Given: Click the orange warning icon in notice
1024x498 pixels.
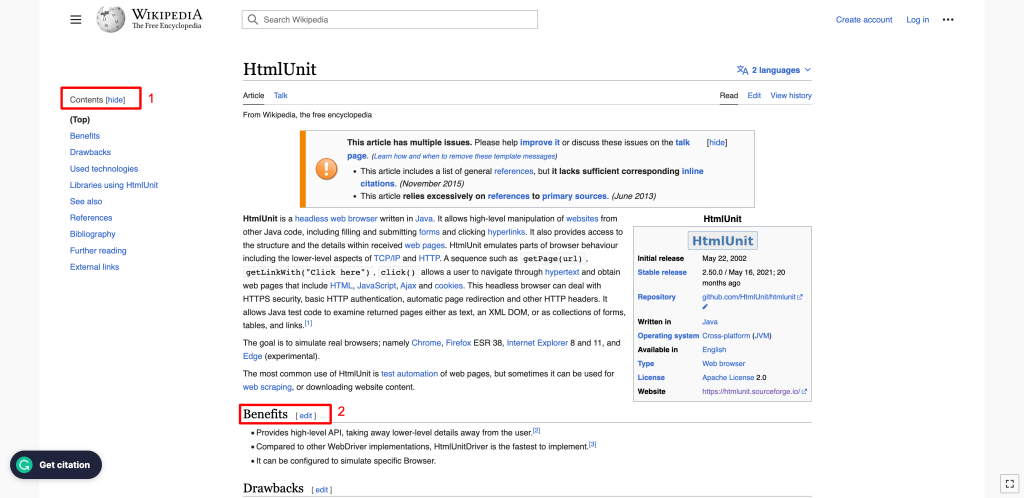Looking at the screenshot, I should click(x=326, y=169).
